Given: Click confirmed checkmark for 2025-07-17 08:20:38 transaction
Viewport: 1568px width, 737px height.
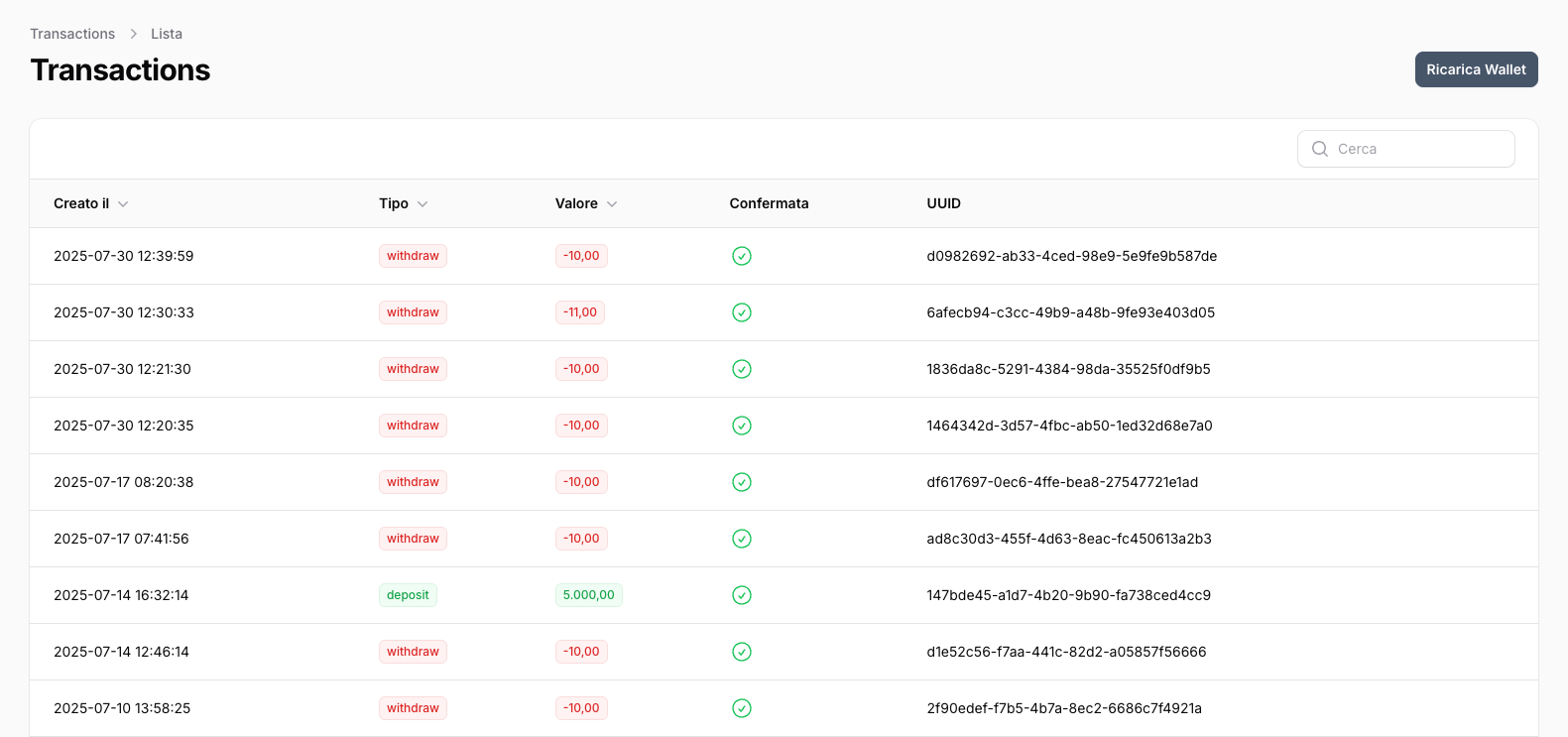Looking at the screenshot, I should point(741,482).
